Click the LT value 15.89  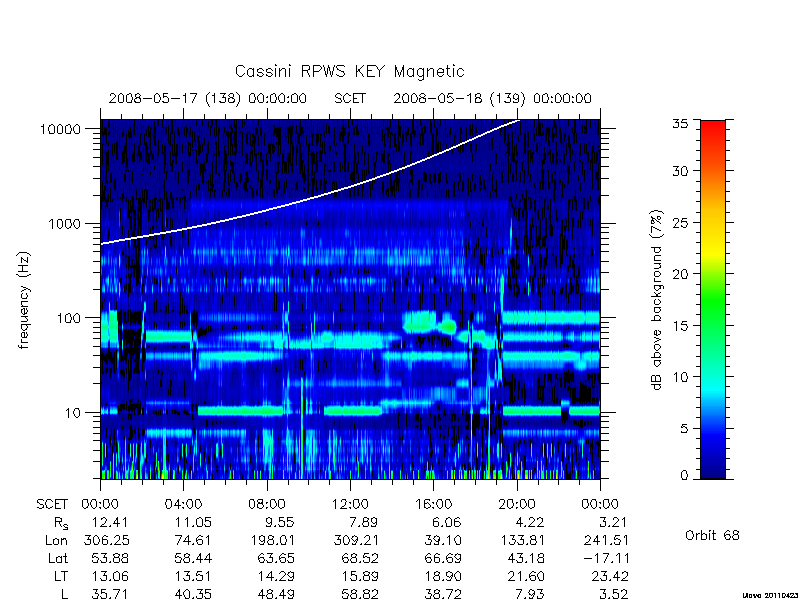(360, 577)
